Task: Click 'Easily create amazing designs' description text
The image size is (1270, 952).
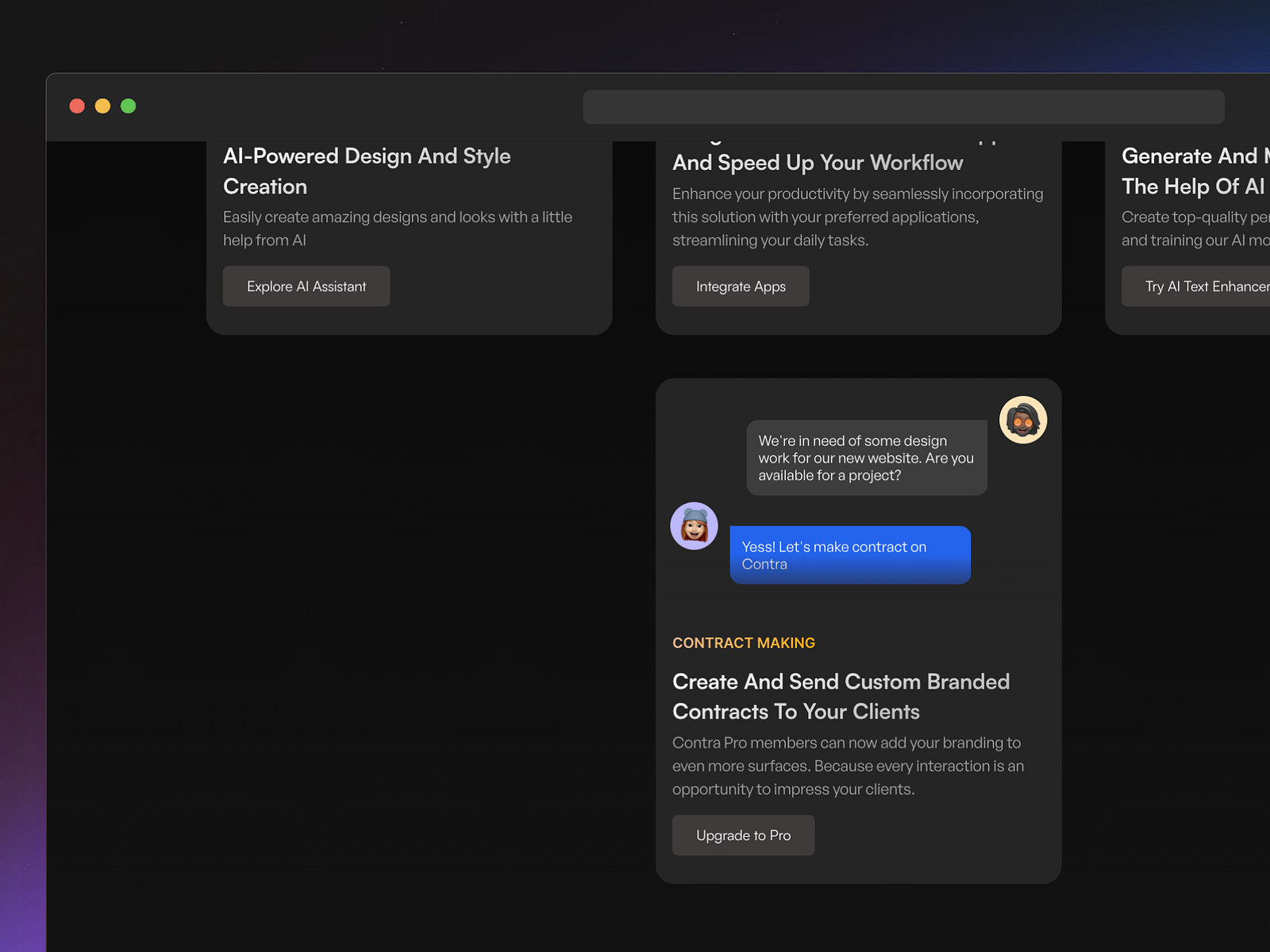Action: [398, 228]
